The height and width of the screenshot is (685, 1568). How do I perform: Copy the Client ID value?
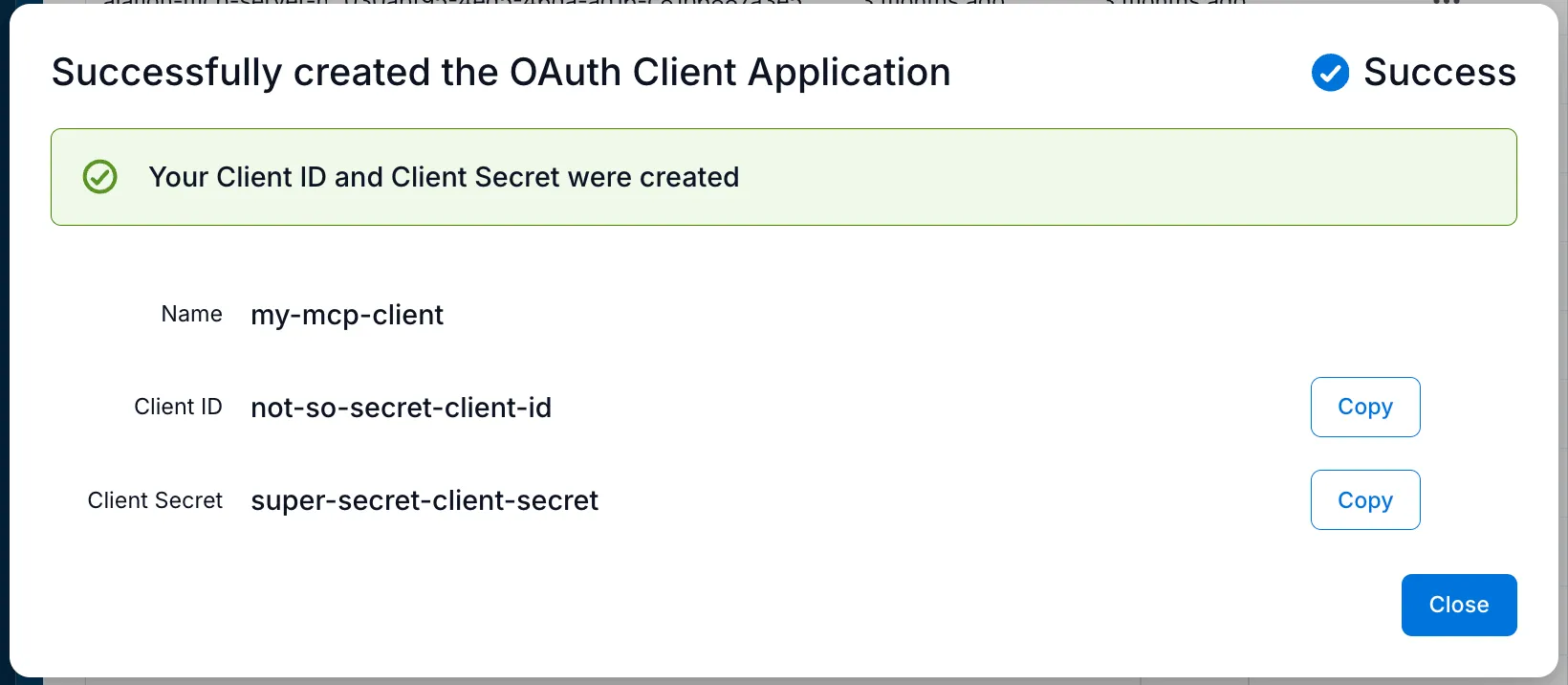point(1364,407)
